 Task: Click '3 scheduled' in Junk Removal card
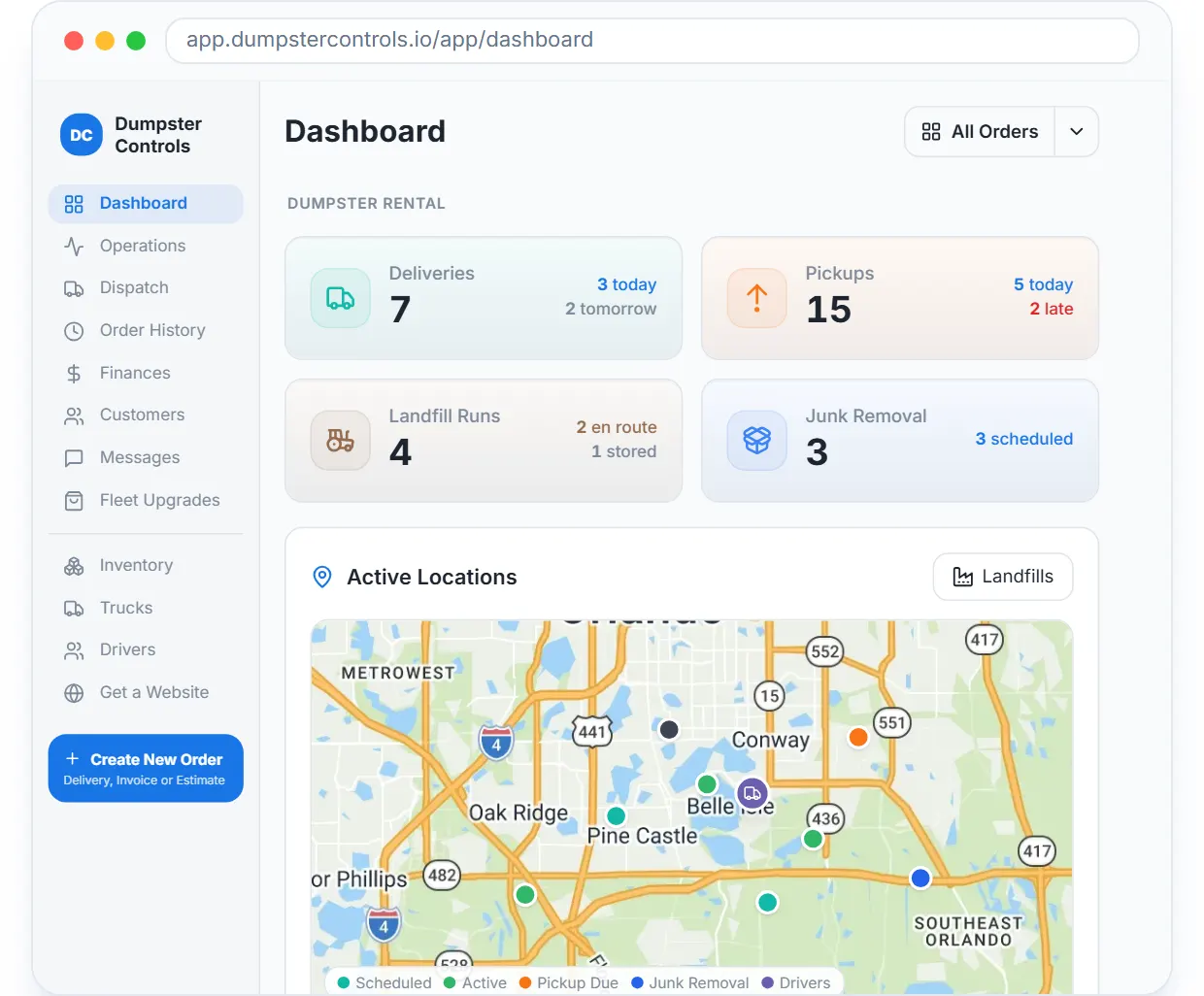(x=1024, y=439)
